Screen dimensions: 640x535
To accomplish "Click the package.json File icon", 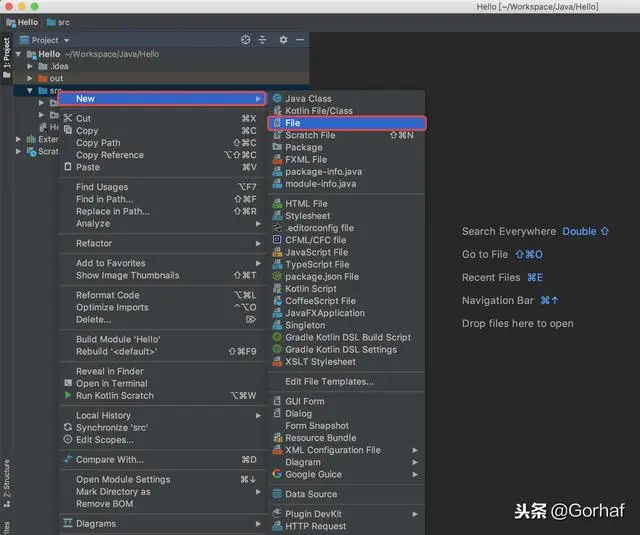I will click(x=277, y=276).
